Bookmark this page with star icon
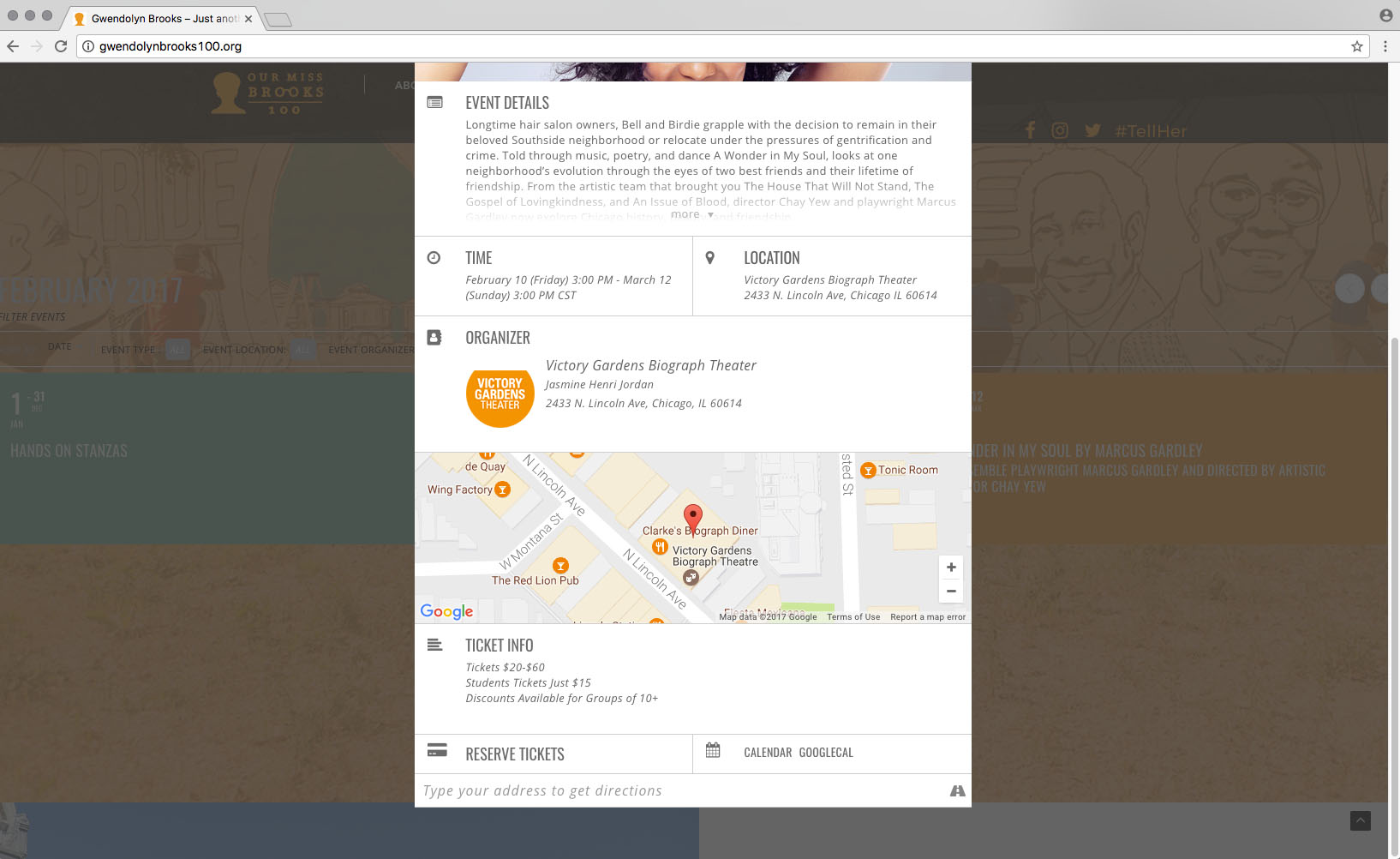Image resolution: width=1400 pixels, height=859 pixels. tap(1356, 46)
